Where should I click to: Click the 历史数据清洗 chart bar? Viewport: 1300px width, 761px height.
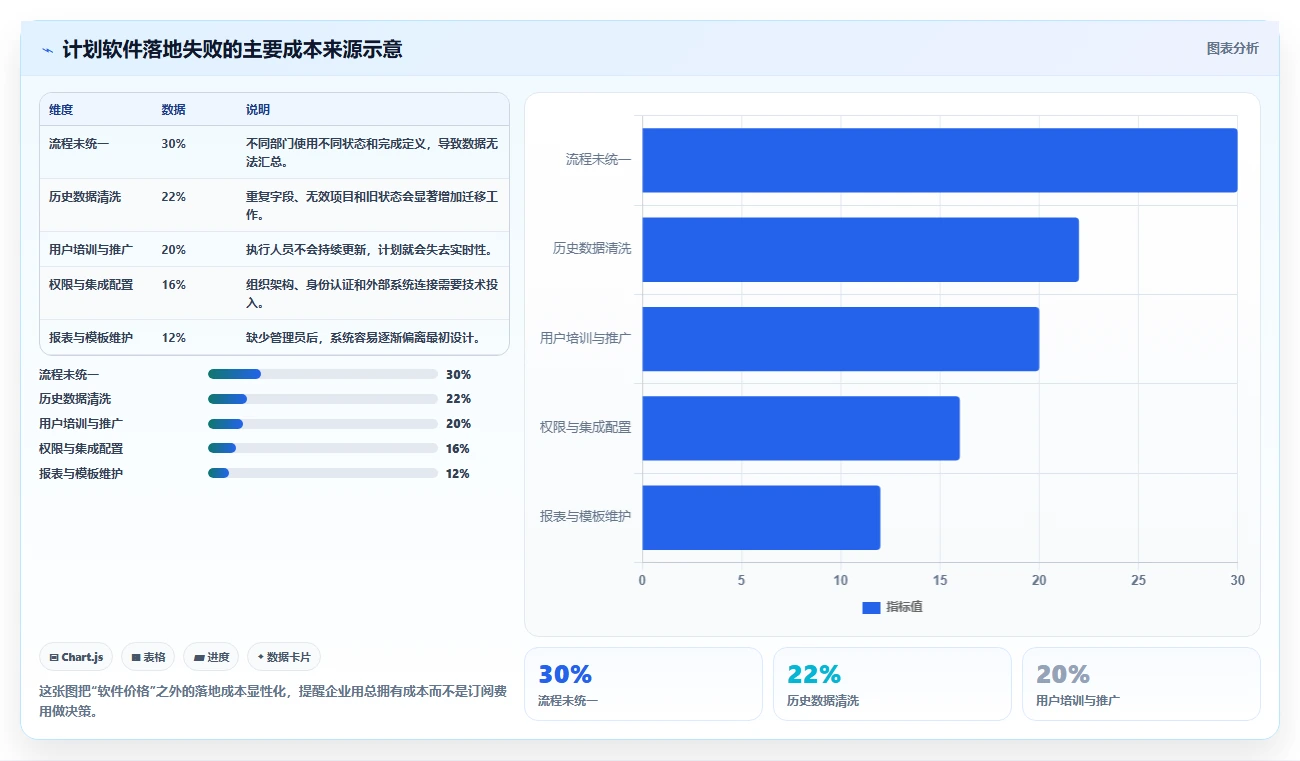point(860,249)
